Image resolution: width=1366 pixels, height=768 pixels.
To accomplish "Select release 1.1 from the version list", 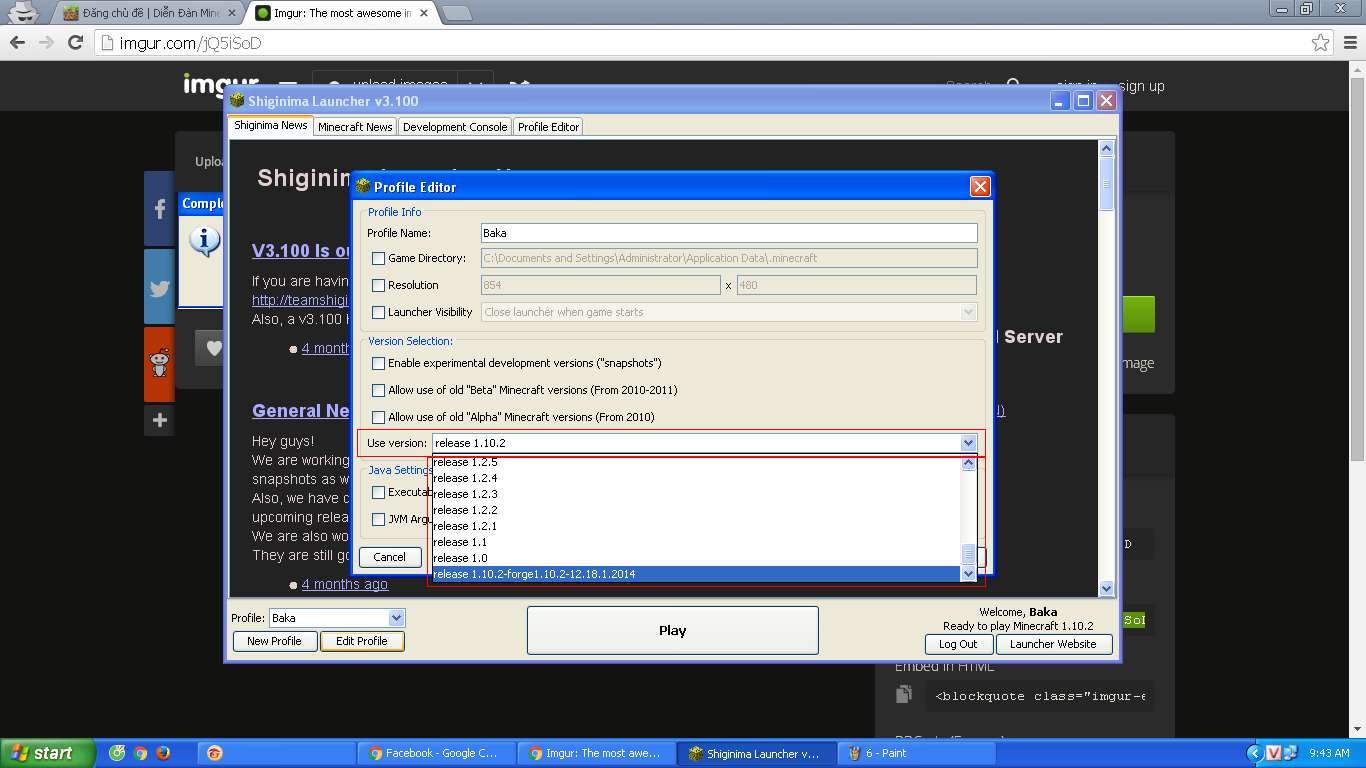I will 694,542.
